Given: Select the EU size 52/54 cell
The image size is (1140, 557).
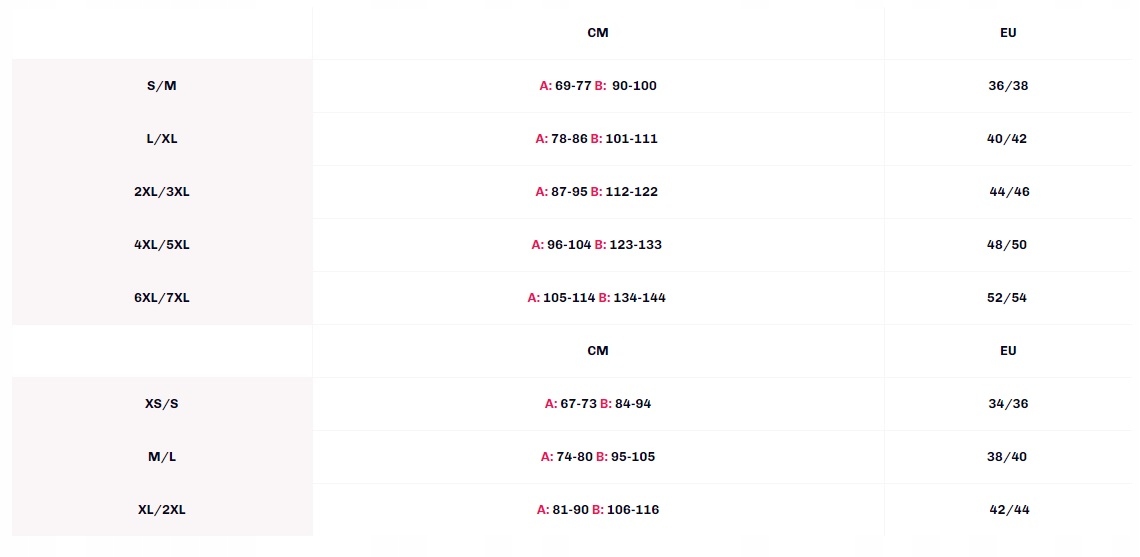Looking at the screenshot, I should [1007, 298].
